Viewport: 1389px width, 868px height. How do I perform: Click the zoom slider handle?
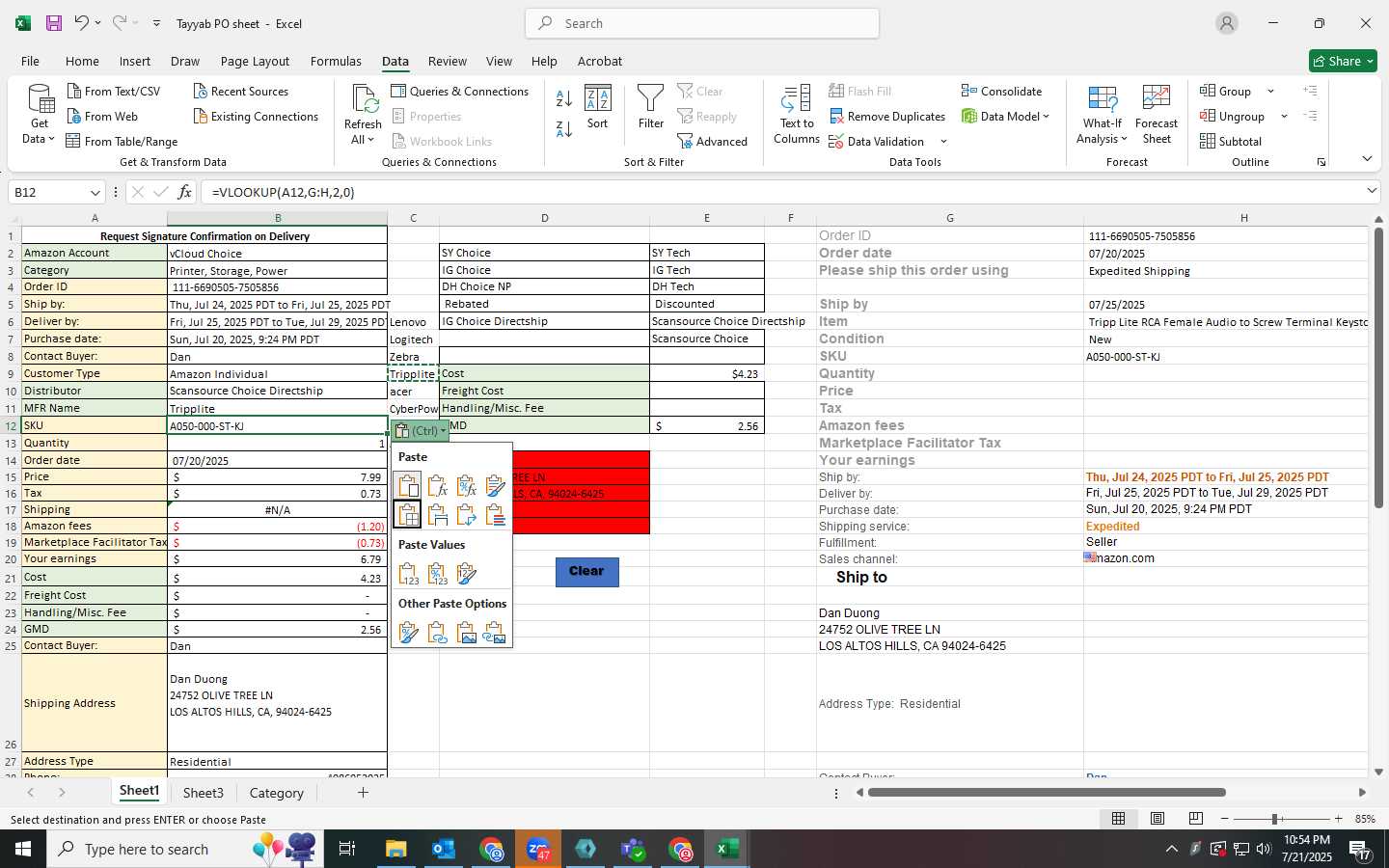[1274, 819]
